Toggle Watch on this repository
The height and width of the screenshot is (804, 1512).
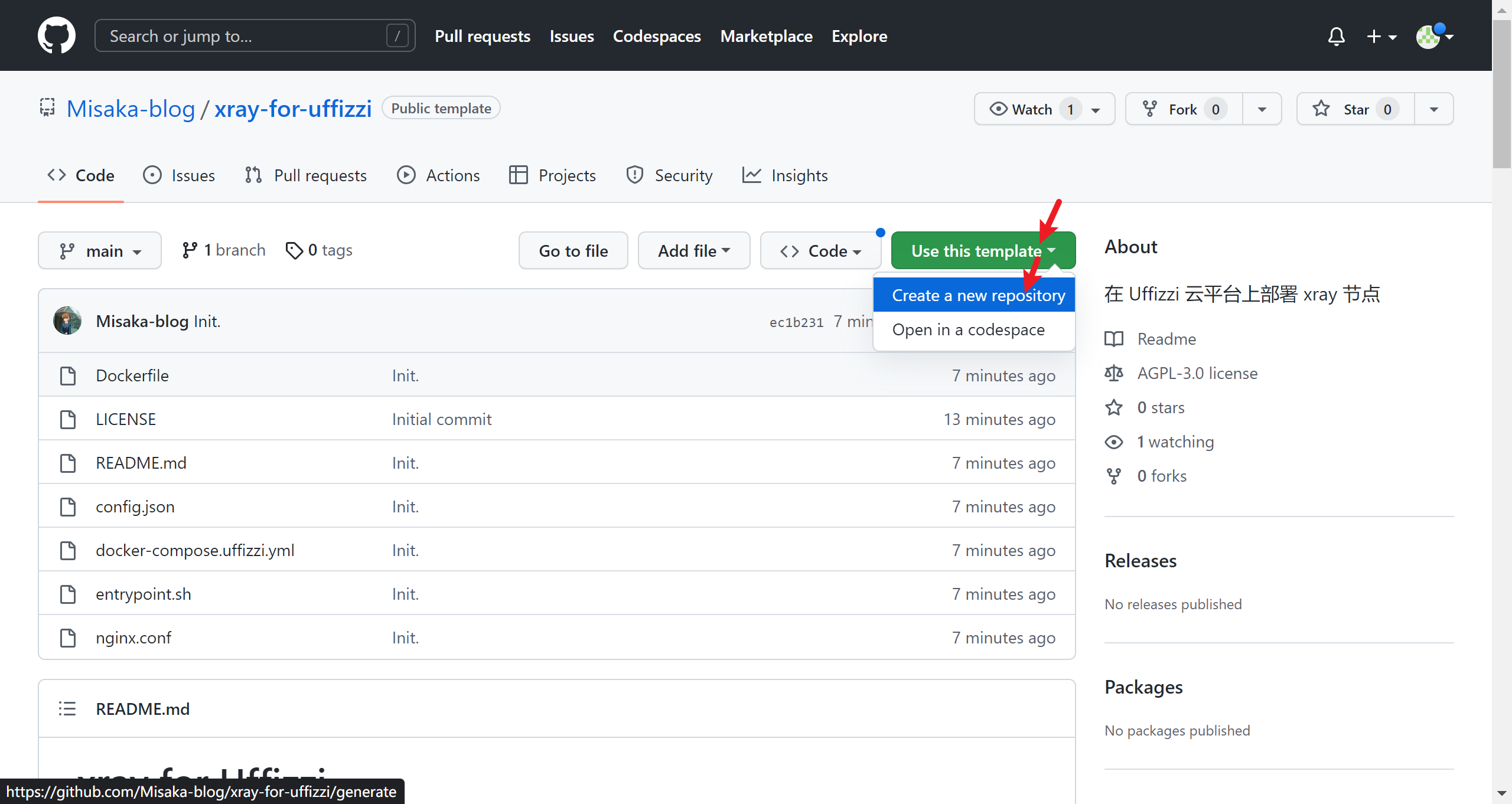click(x=1028, y=109)
